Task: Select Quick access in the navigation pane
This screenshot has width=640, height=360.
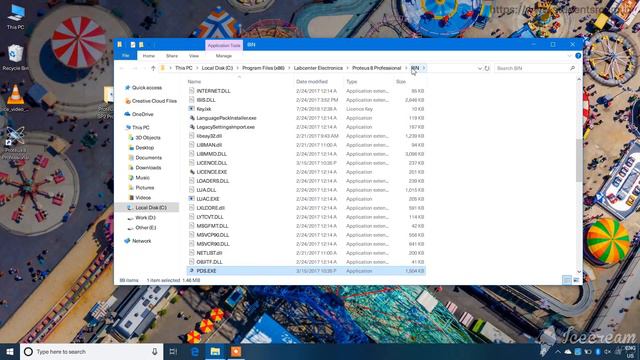Action: (147, 88)
